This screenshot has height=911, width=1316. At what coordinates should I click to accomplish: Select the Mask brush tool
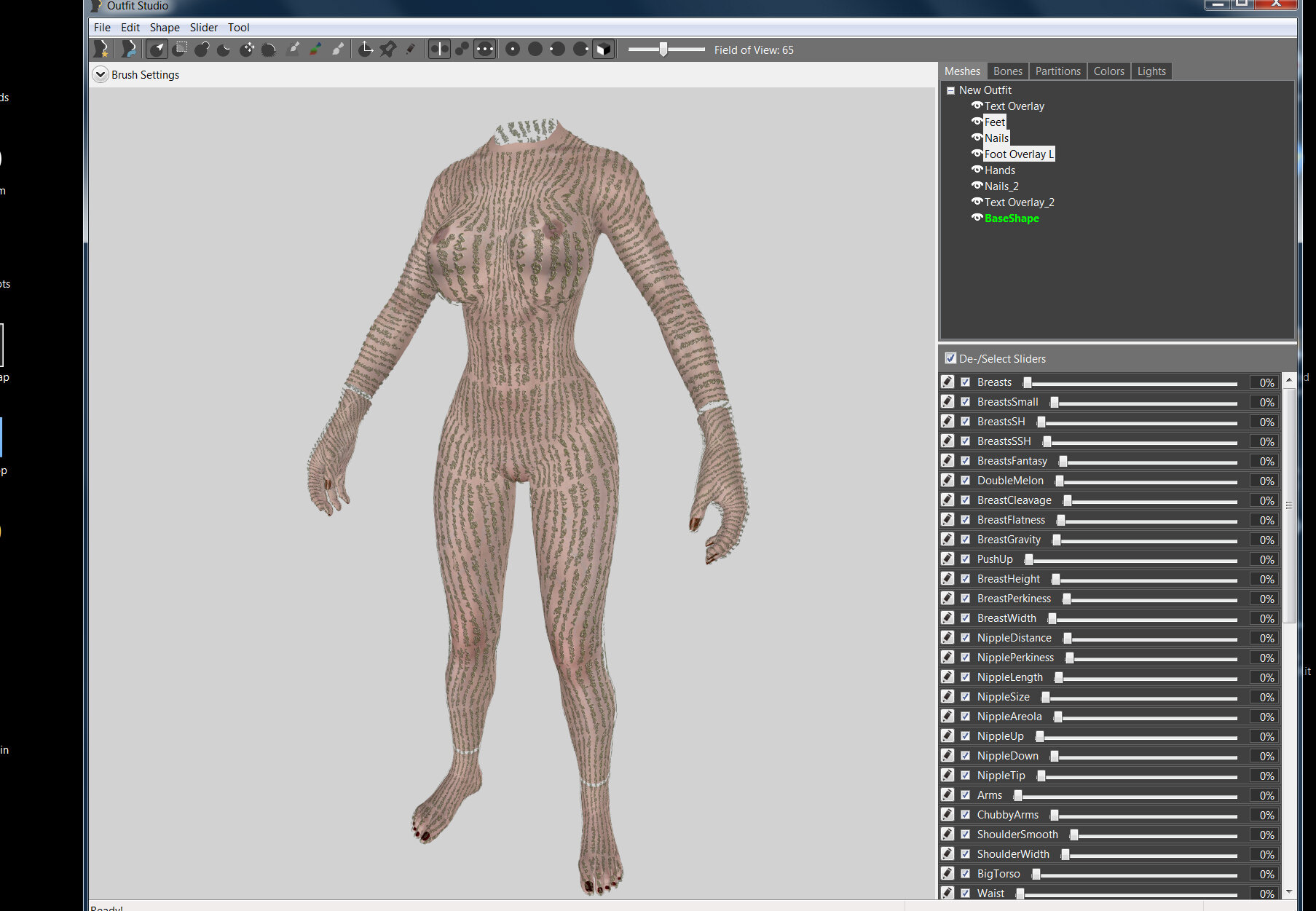pos(180,49)
